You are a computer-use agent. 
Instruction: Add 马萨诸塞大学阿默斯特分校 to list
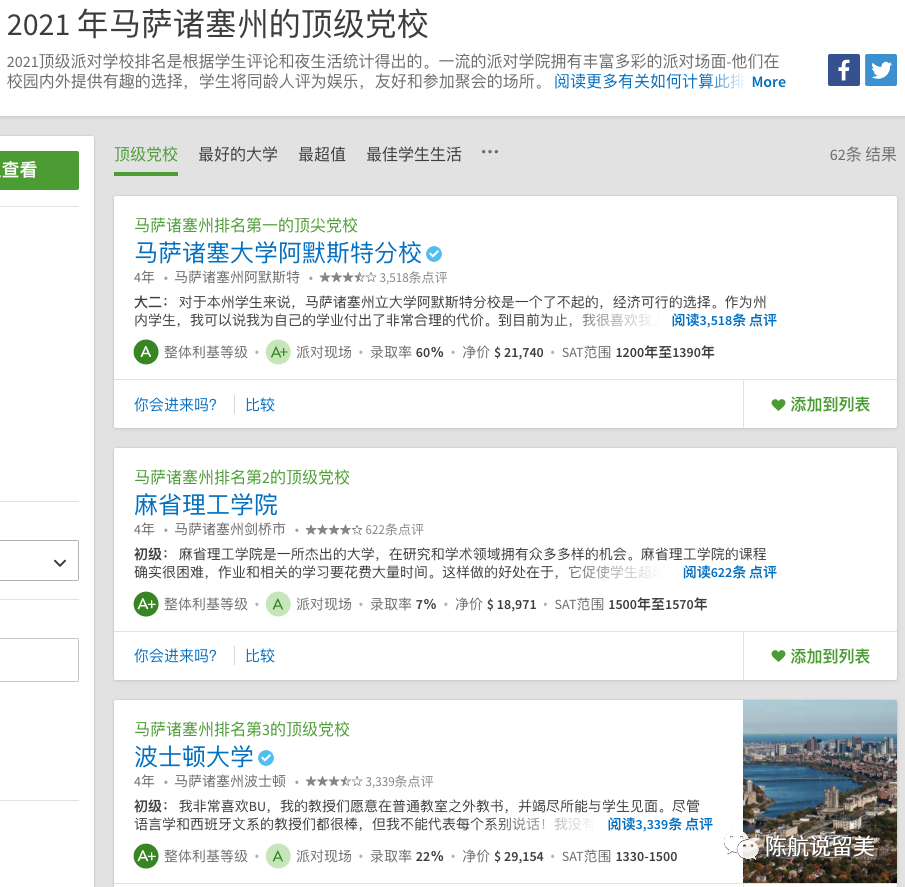point(820,404)
